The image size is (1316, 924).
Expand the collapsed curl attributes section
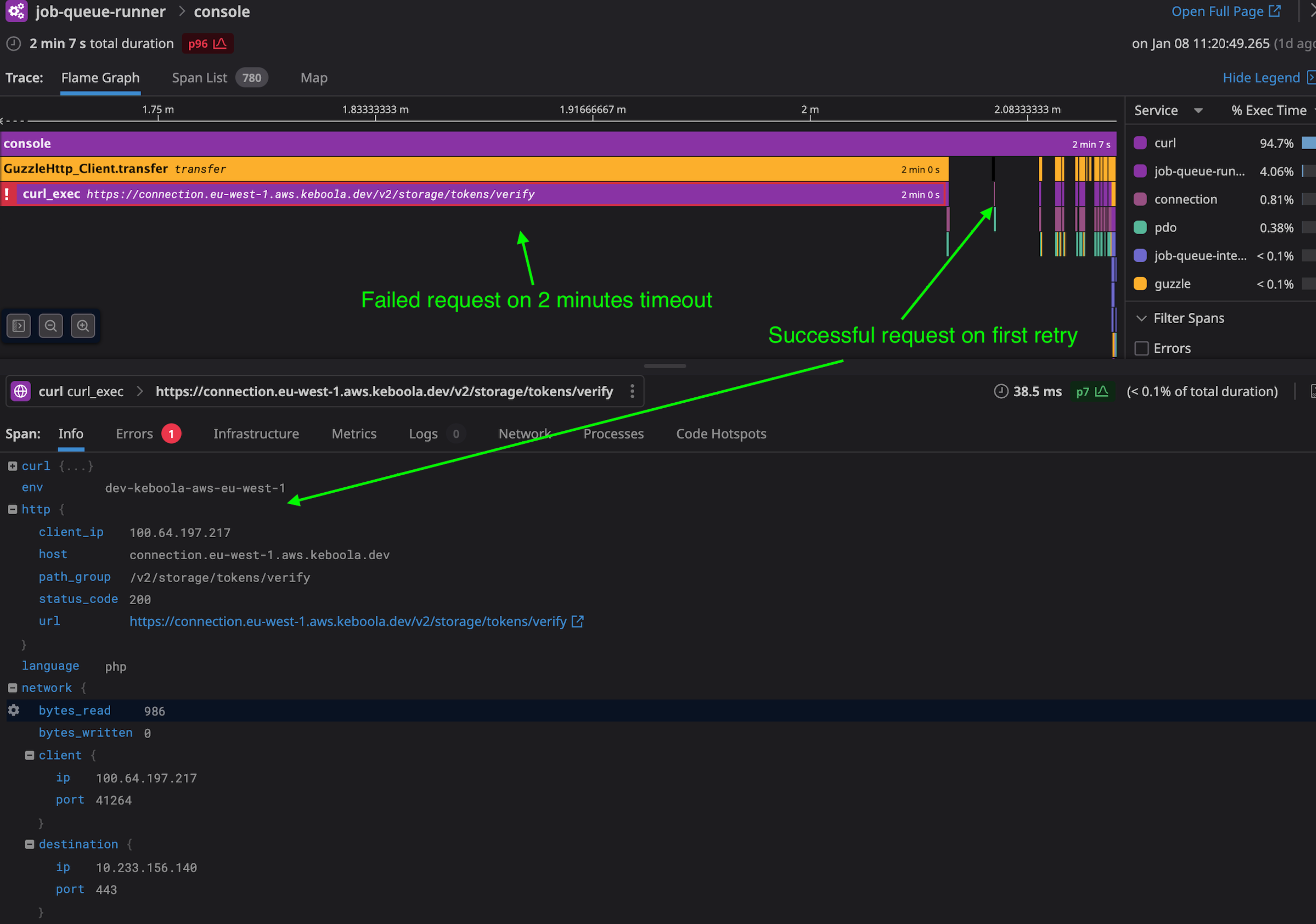12,466
